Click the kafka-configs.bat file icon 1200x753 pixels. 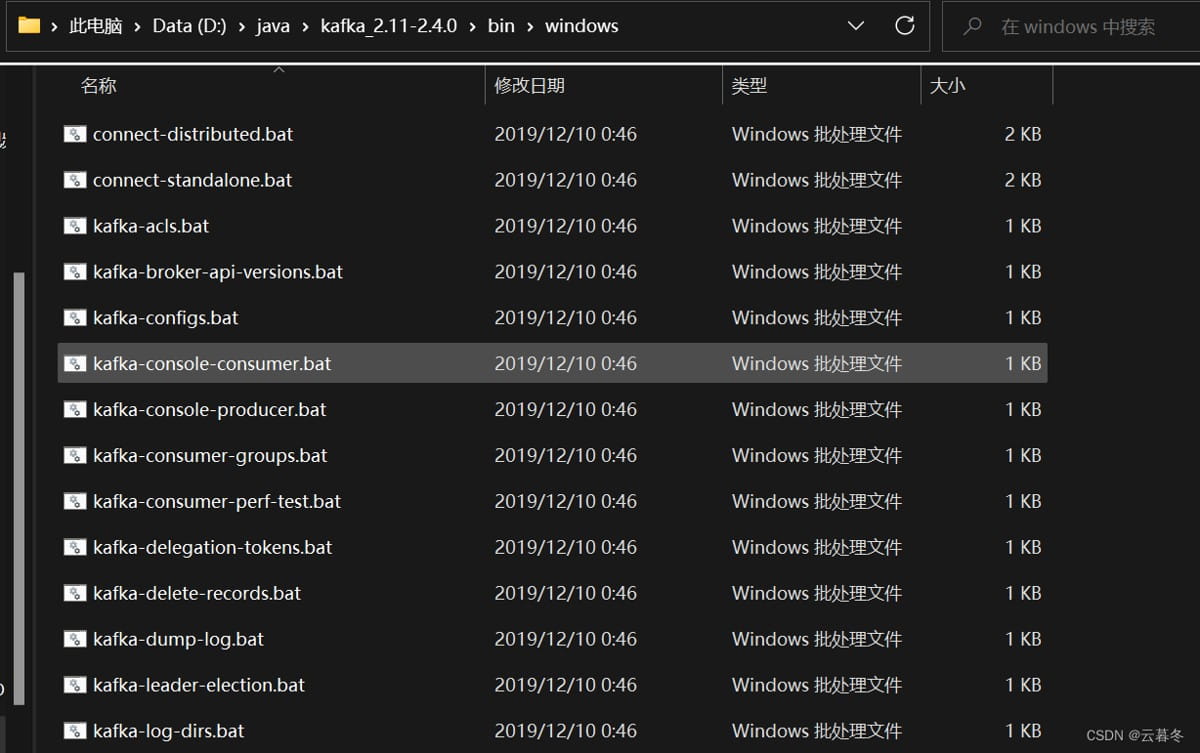75,318
